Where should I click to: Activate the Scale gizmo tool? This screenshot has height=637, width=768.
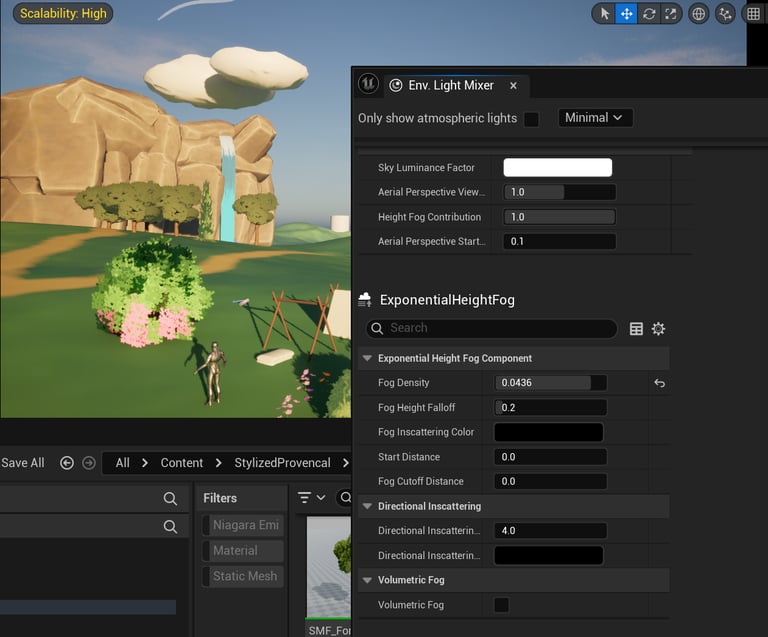671,14
